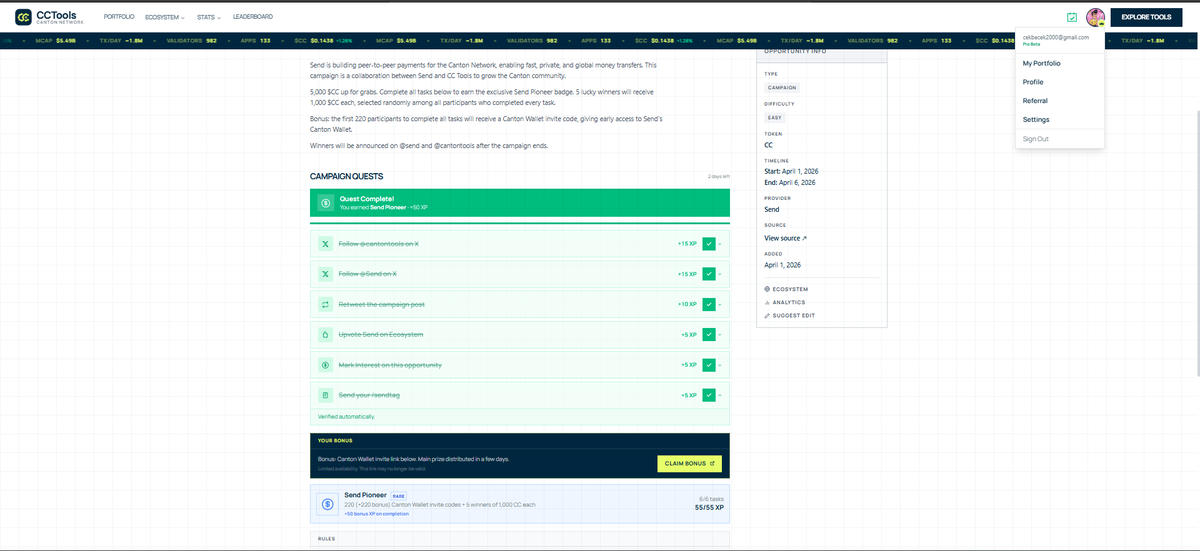Toggle the Upvote Send on Ecosystem checkbox
The image size is (1200, 551).
tap(709, 334)
